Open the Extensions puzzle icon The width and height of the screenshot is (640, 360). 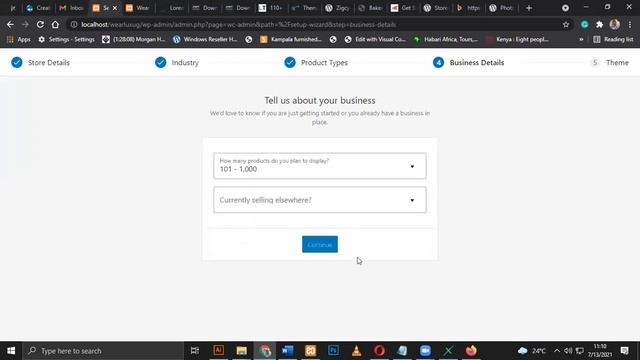(599, 24)
